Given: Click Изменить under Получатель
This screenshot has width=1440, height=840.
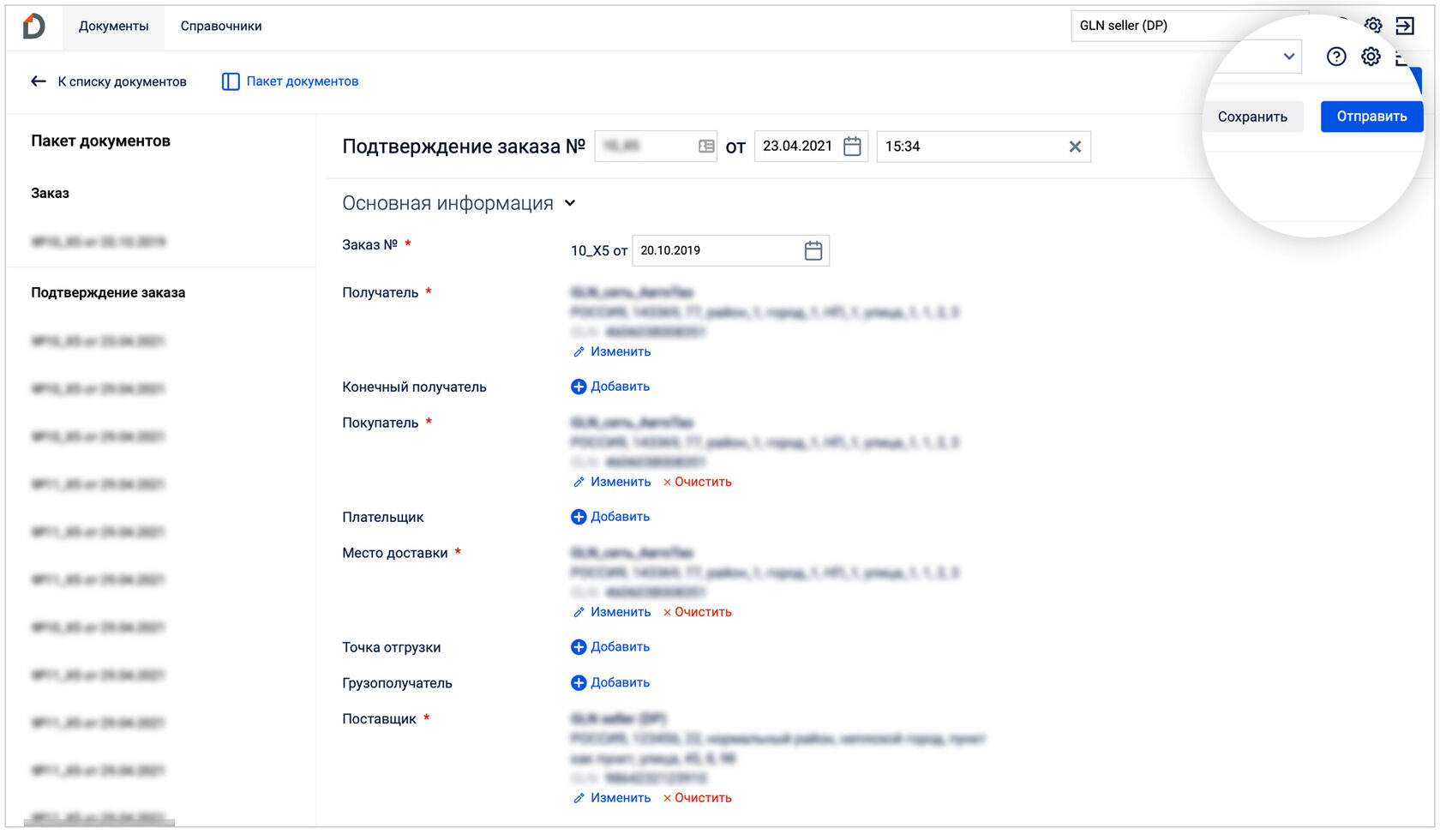Looking at the screenshot, I should pyautogui.click(x=621, y=351).
